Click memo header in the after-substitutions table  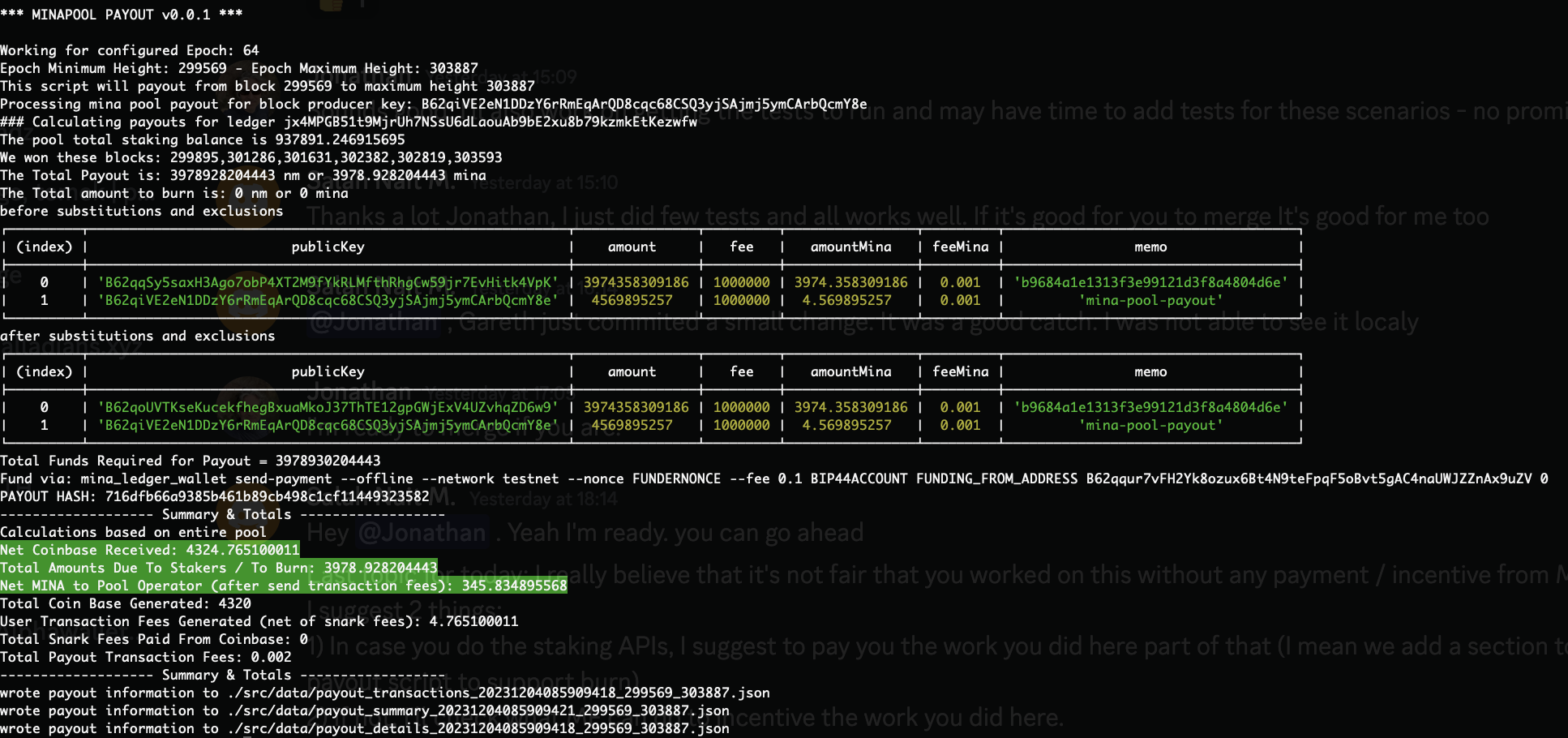click(1151, 371)
